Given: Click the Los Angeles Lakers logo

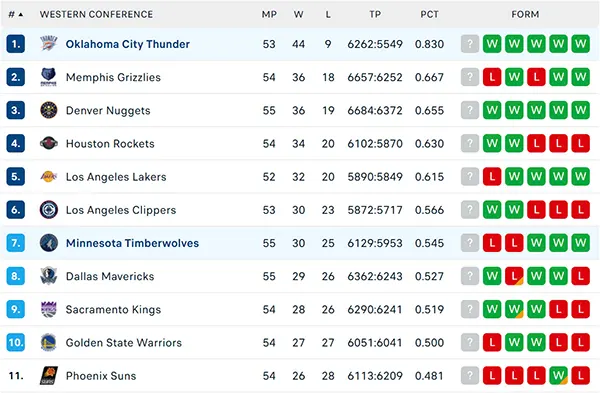Looking at the screenshot, I should tap(49, 176).
